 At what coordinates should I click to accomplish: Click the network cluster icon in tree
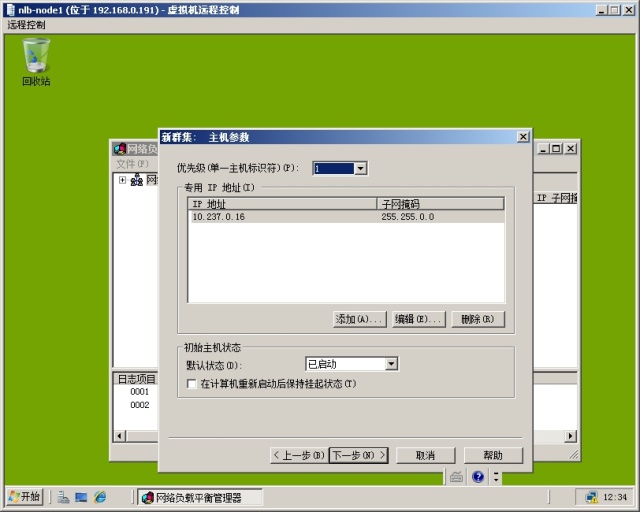tap(137, 180)
